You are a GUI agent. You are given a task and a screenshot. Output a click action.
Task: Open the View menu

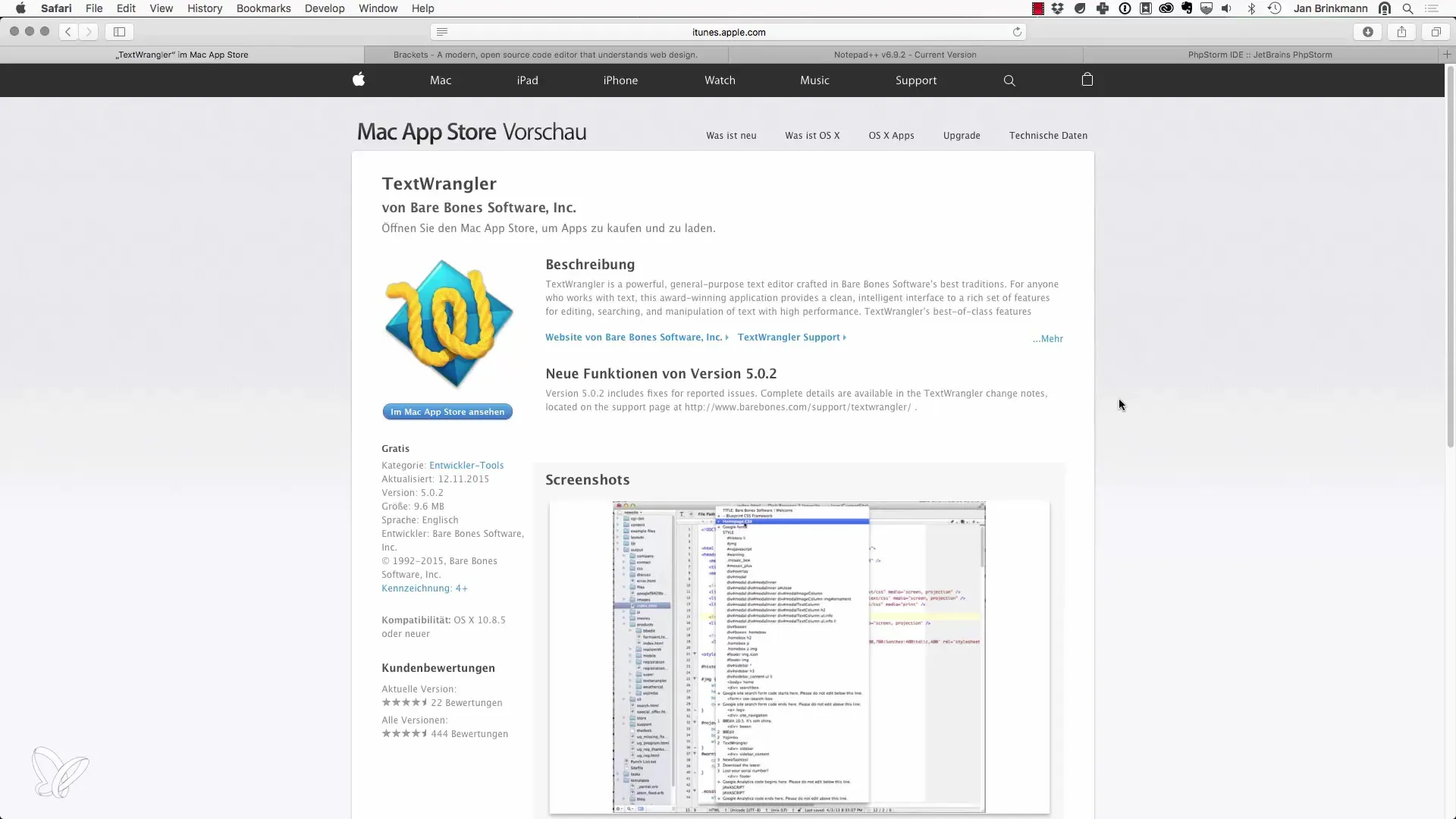[161, 8]
